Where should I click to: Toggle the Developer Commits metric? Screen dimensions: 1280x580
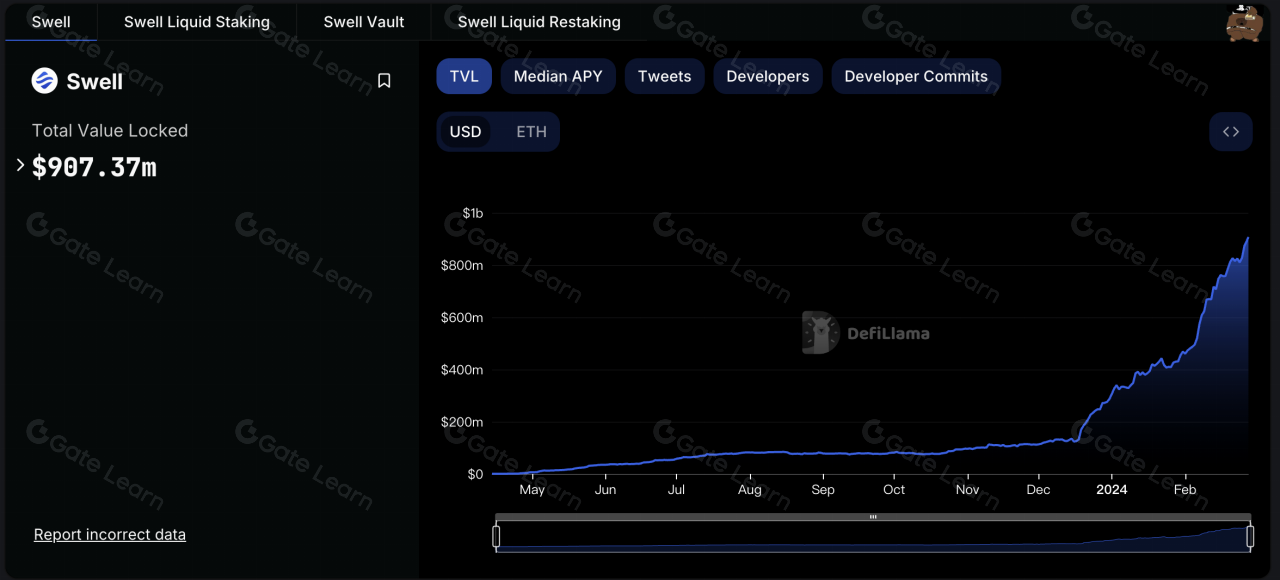pyautogui.click(x=915, y=76)
